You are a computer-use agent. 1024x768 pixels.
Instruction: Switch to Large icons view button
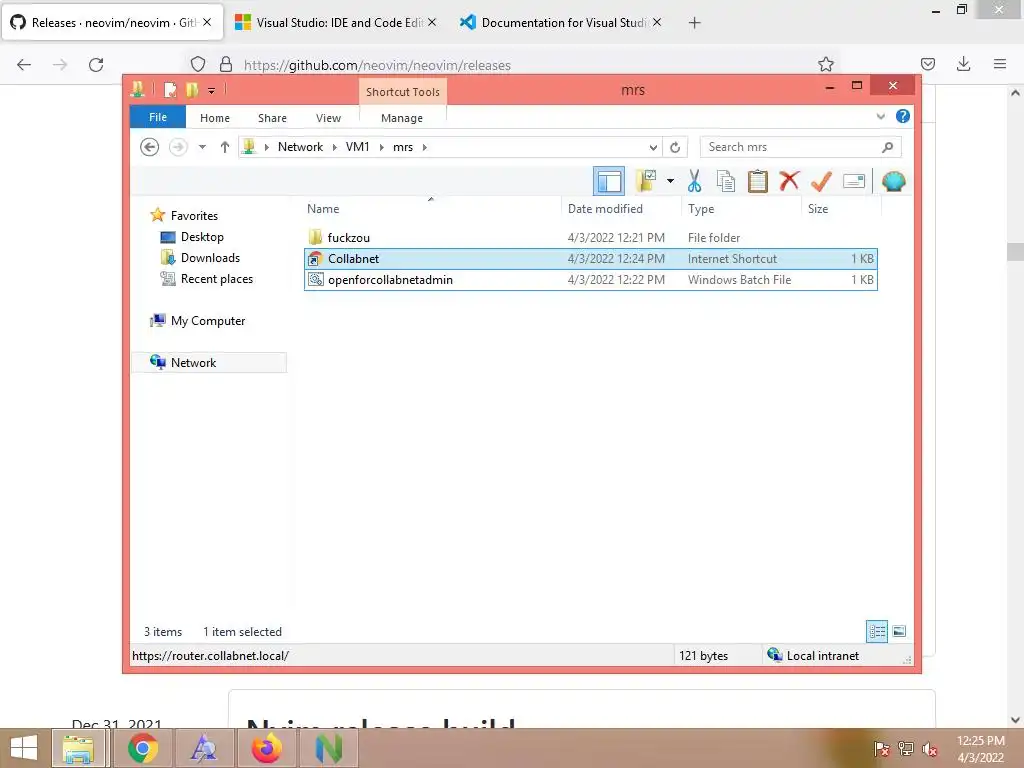pyautogui.click(x=899, y=631)
